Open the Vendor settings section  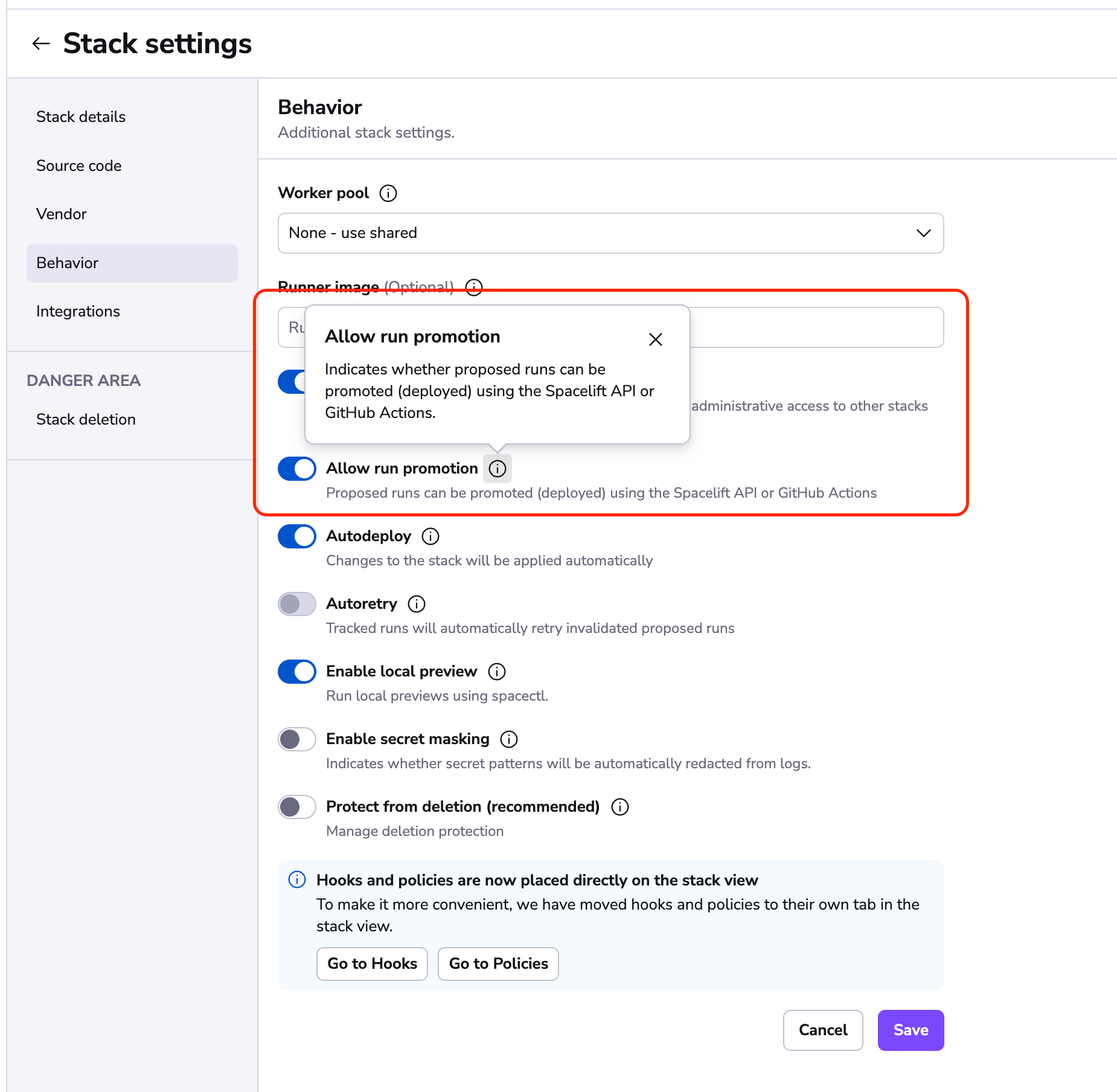click(x=61, y=214)
